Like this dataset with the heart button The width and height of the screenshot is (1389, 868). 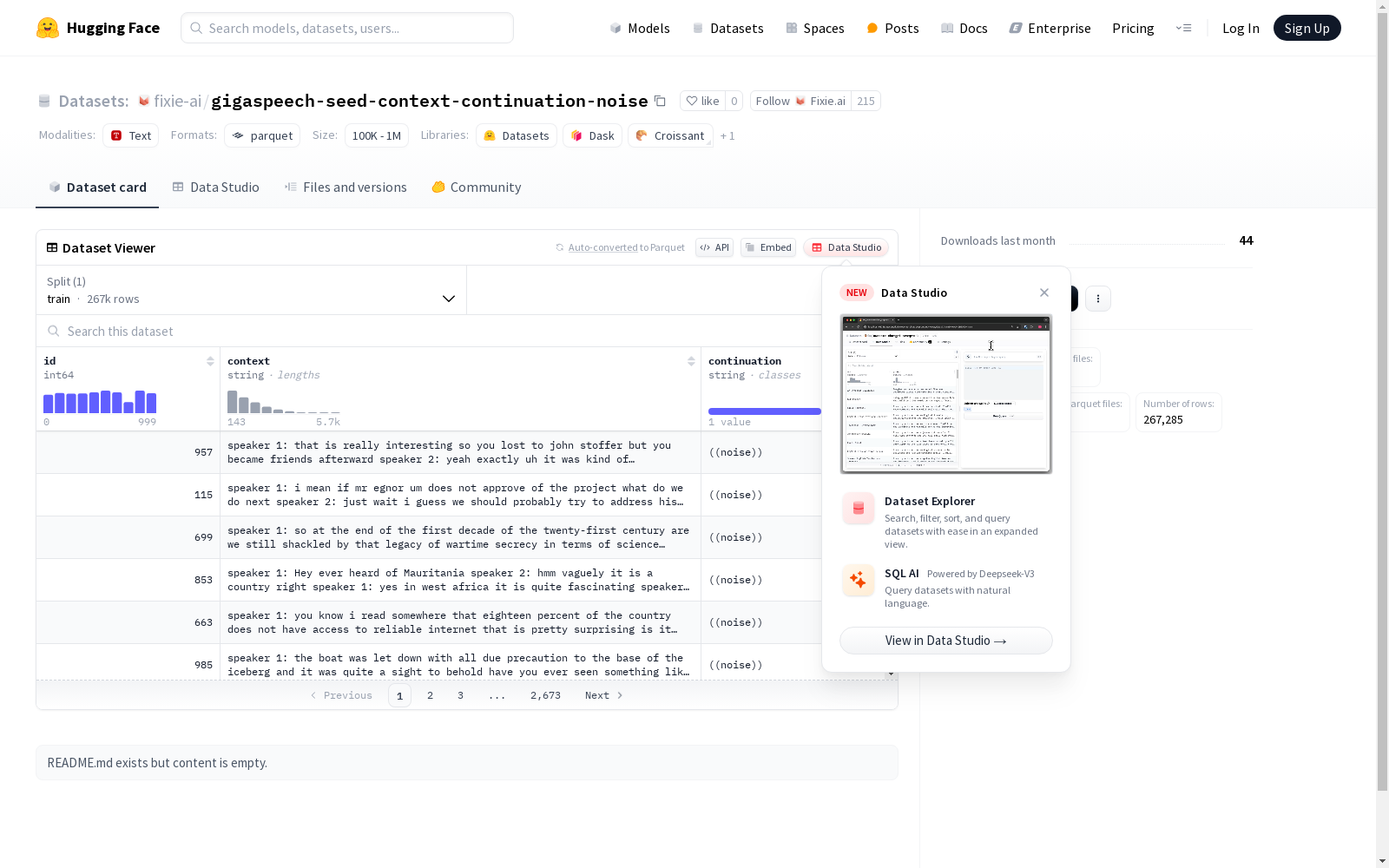[x=703, y=101]
